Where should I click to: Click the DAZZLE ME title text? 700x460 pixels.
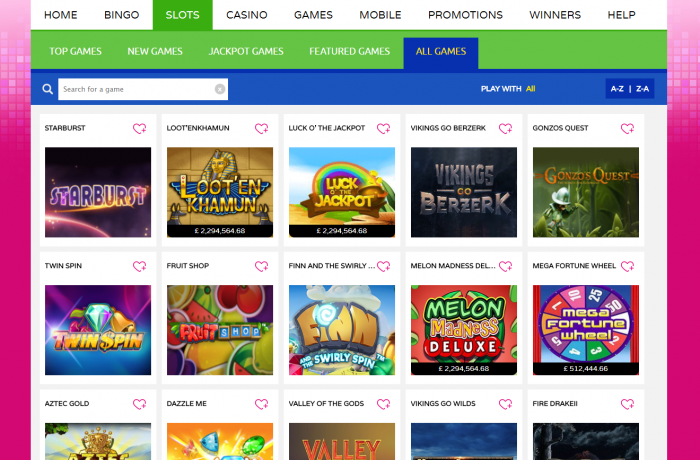(187, 404)
